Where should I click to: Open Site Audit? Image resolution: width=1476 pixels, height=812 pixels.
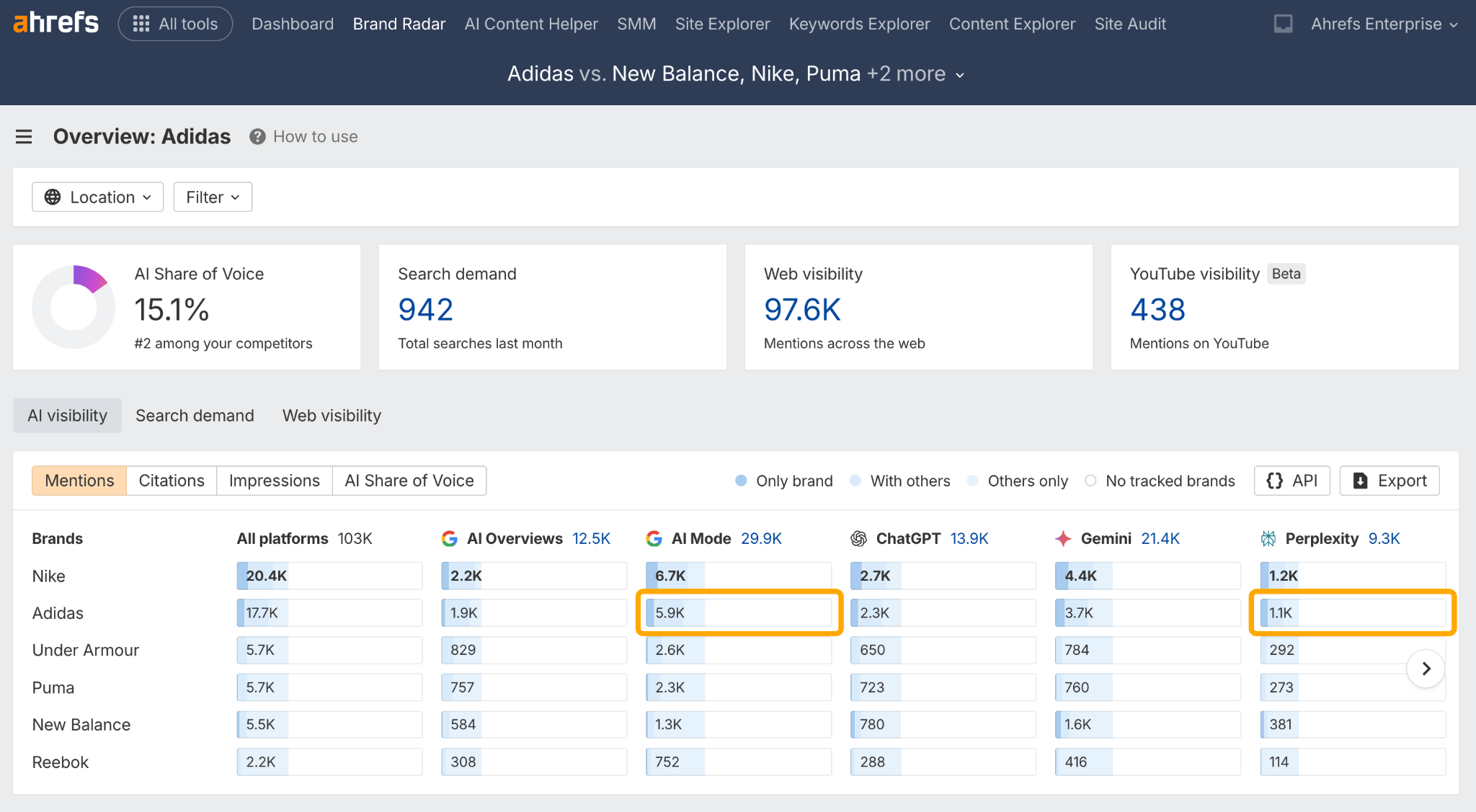point(1130,24)
